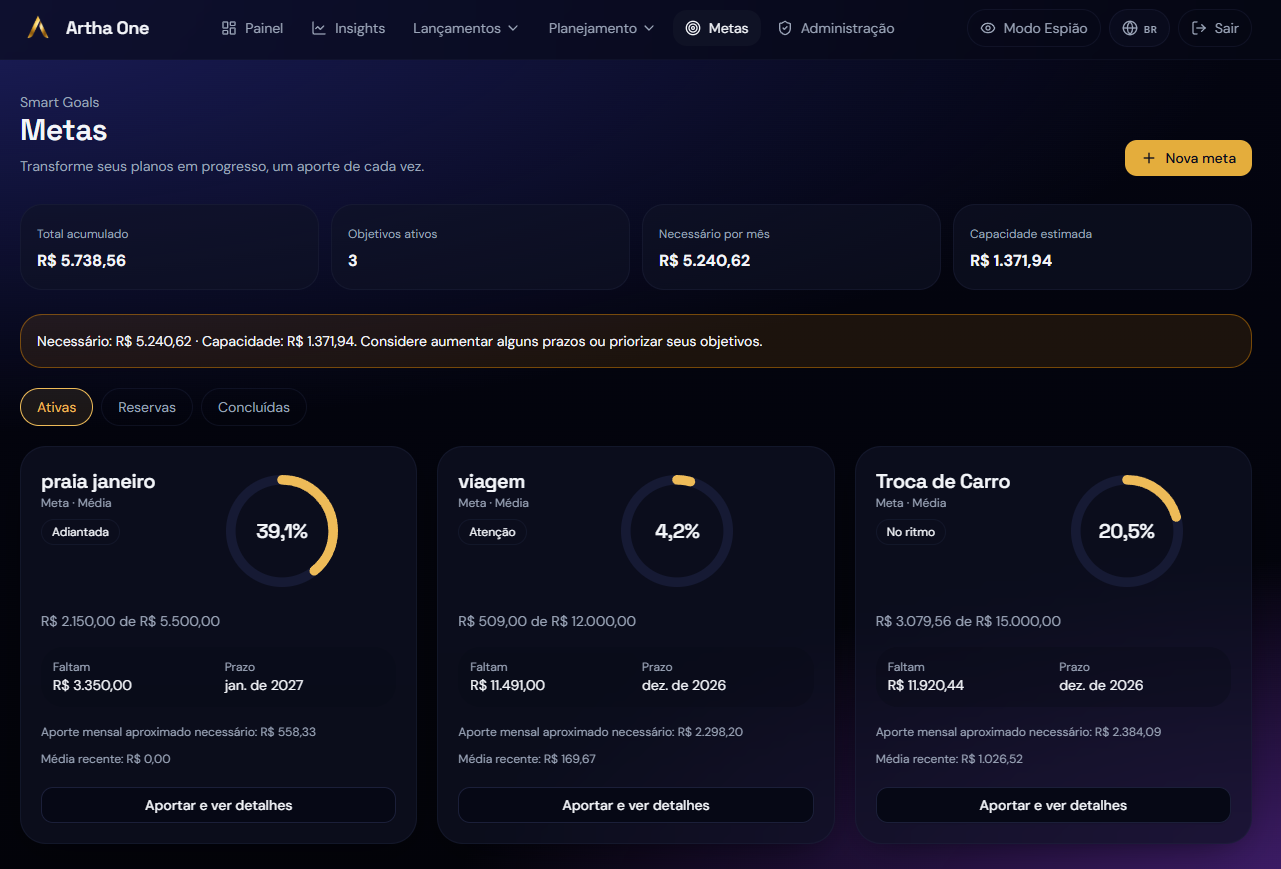Viewport: 1281px width, 869px height.
Task: Open details for Troca de Carro goal
Action: coord(1053,805)
